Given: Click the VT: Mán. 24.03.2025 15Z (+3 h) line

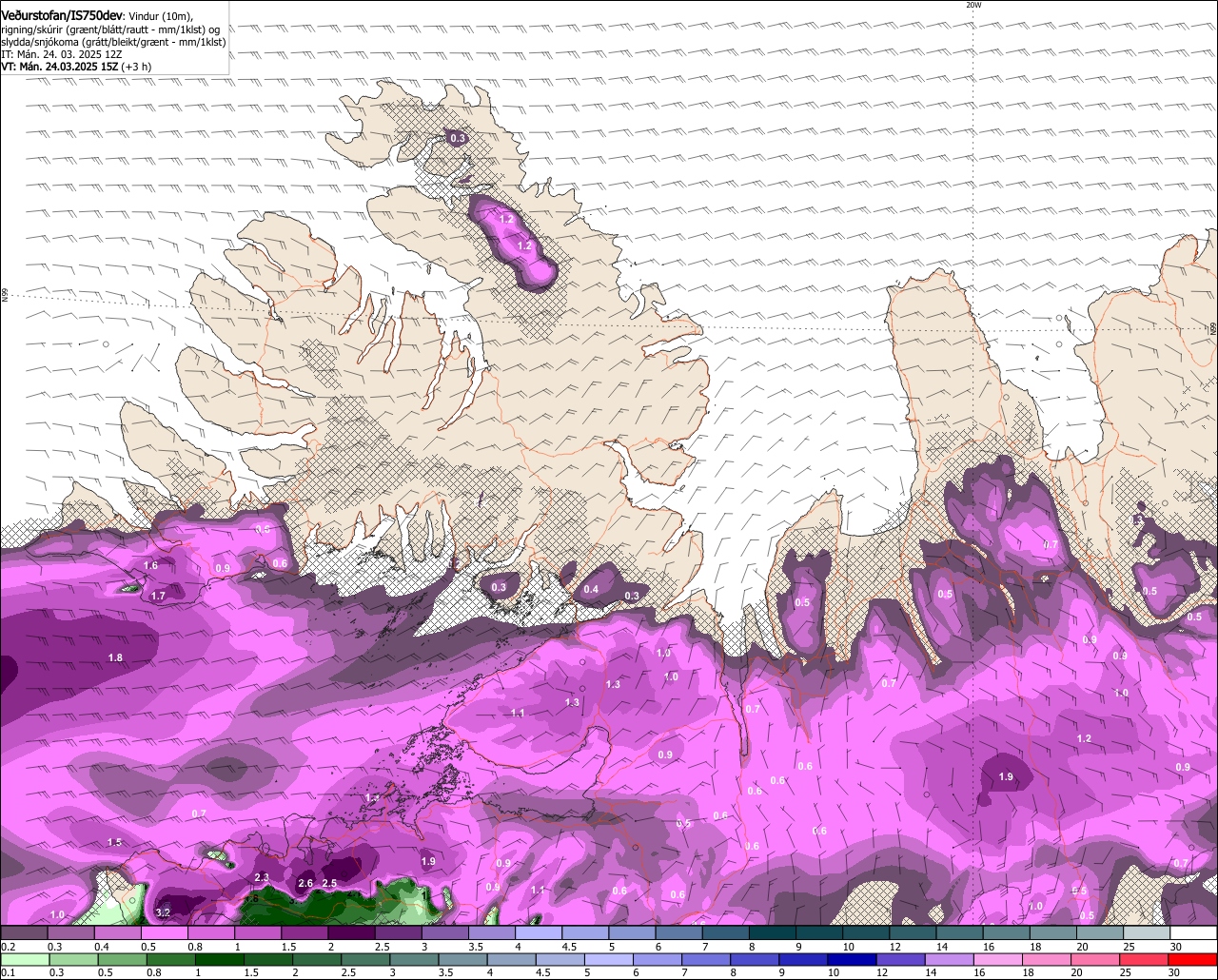Looking at the screenshot, I should 76,67.
